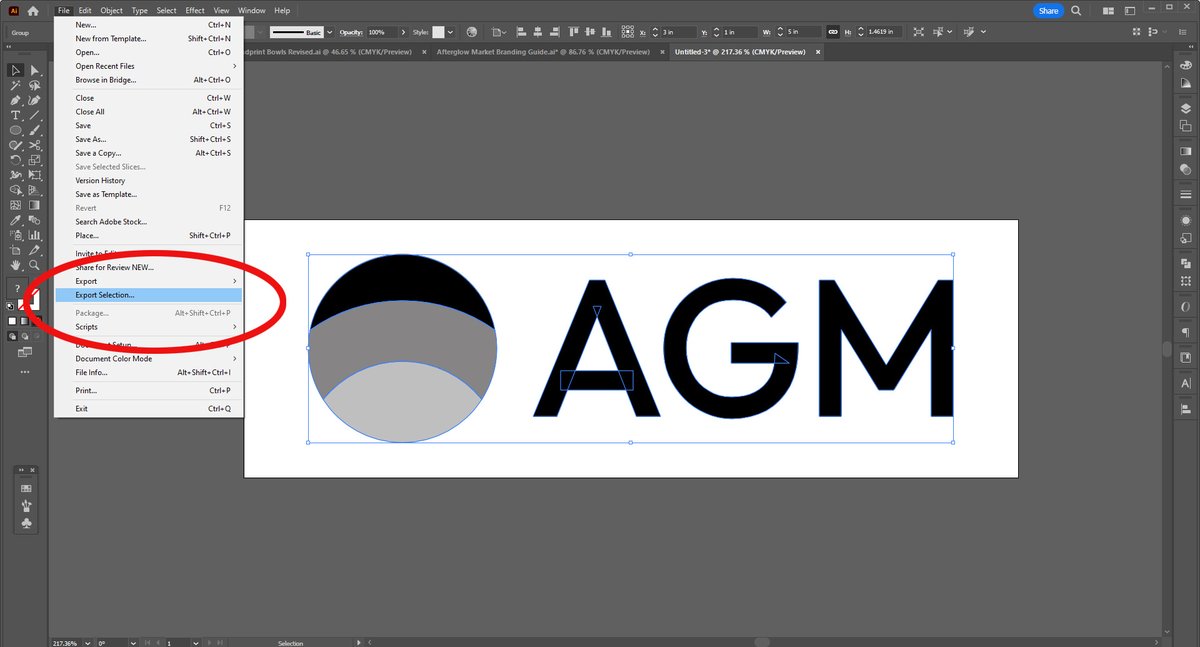Screen dimensions: 1200x647
Task: Select the Magic Wand tool
Action: point(16,85)
